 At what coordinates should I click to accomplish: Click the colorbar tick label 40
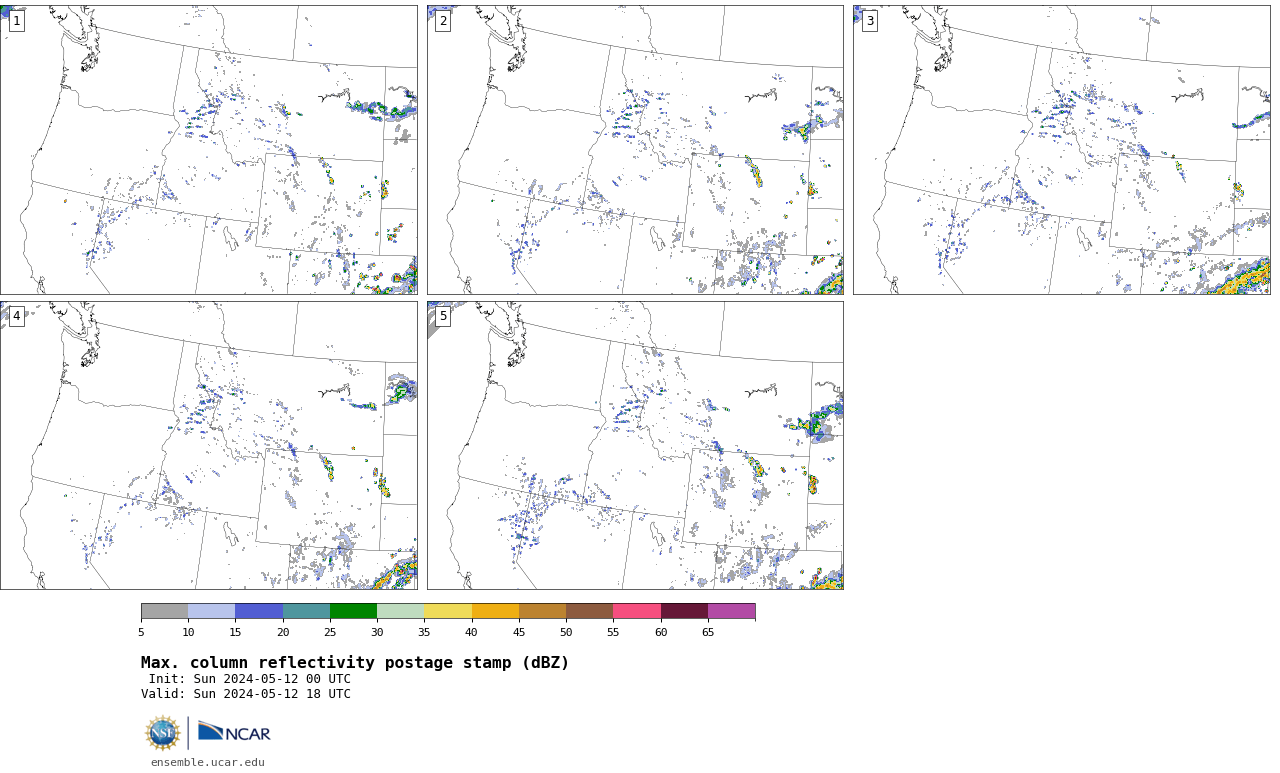(x=471, y=632)
